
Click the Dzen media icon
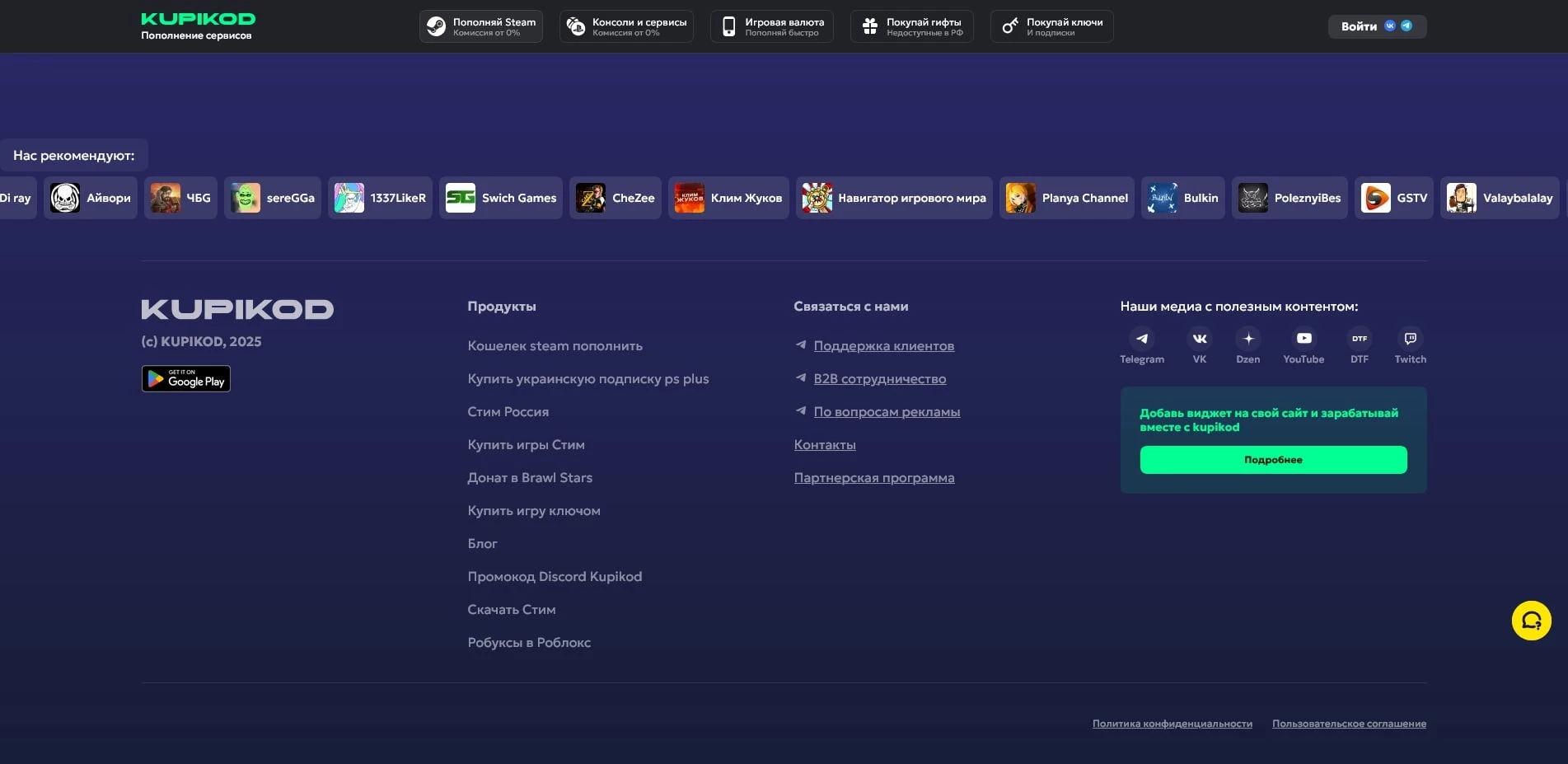point(1247,339)
